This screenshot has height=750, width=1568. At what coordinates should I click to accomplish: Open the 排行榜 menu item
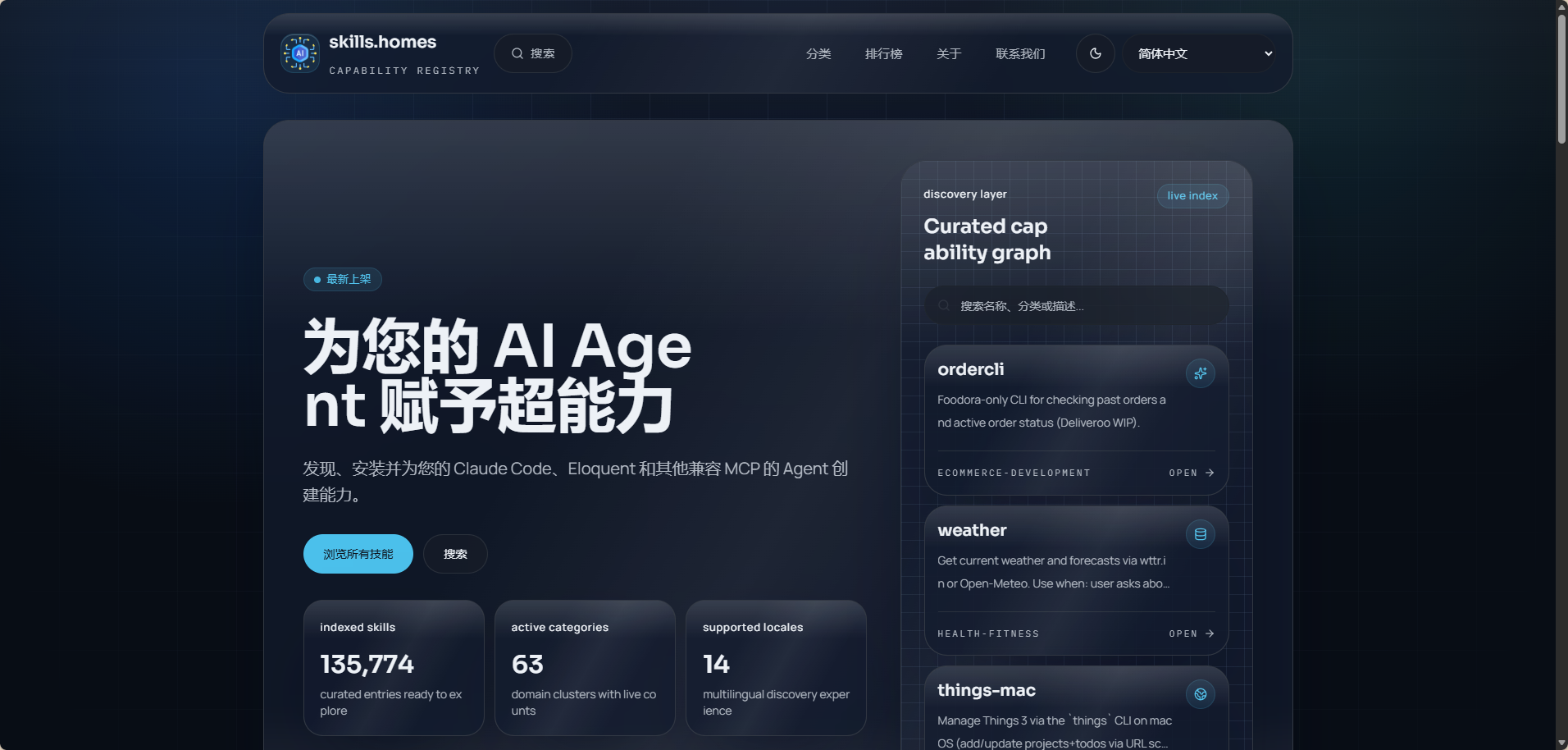883,53
